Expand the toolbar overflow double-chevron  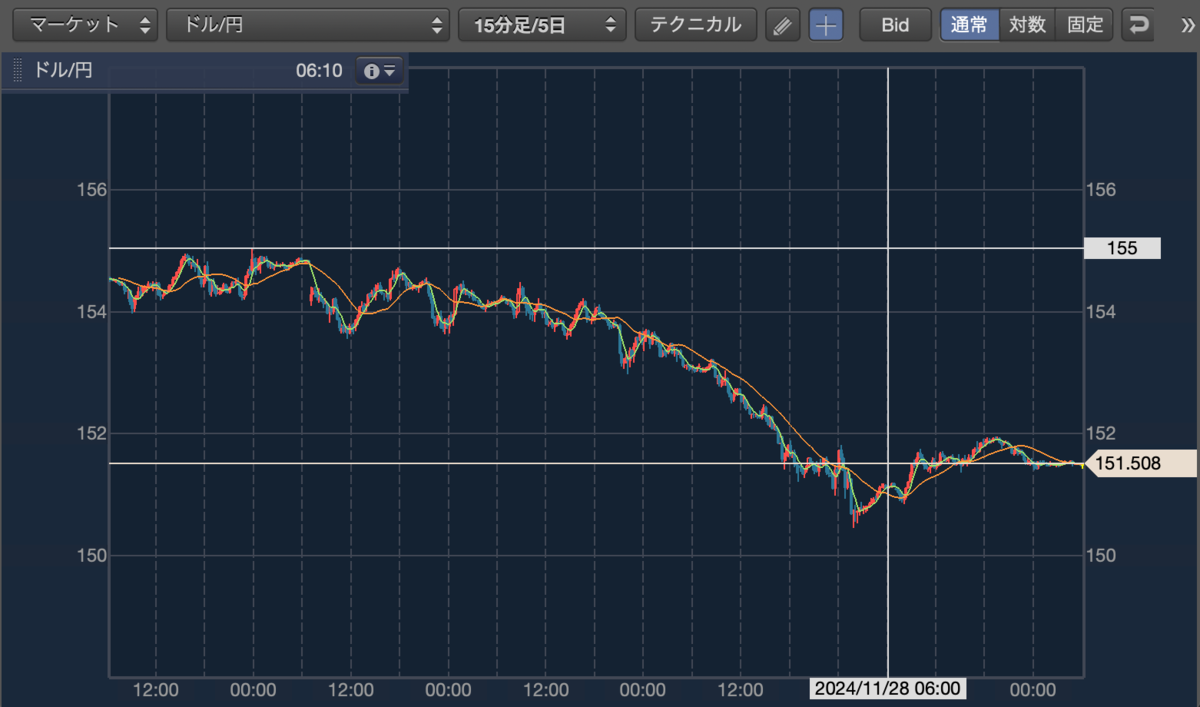[1187, 25]
